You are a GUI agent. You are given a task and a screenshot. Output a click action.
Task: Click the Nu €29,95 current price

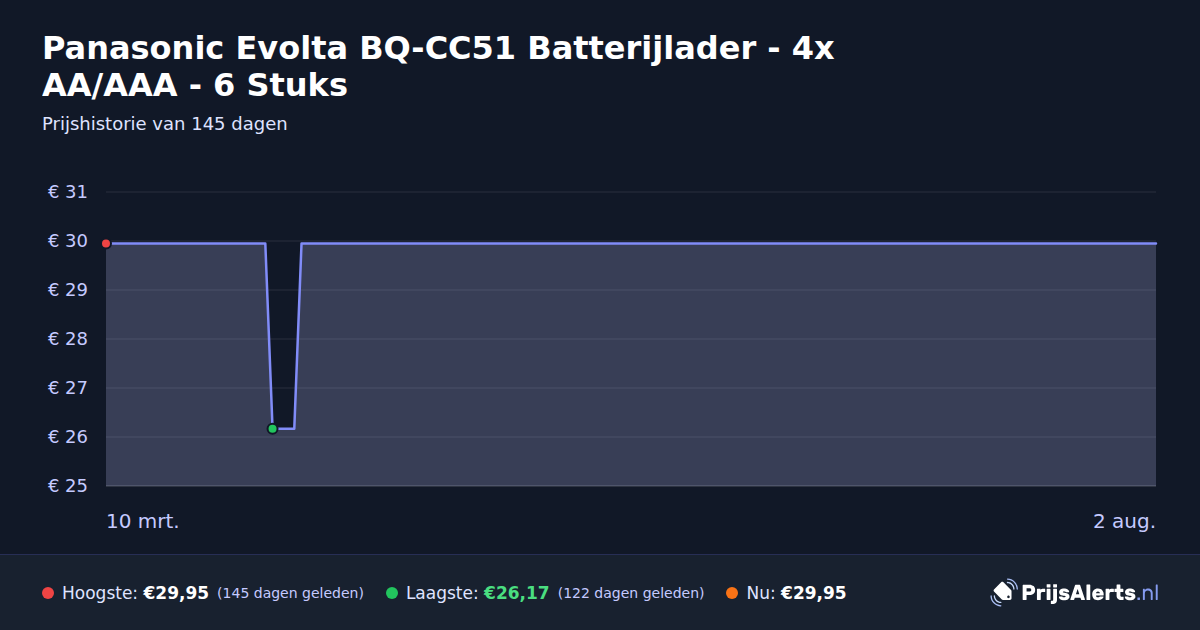[813, 593]
